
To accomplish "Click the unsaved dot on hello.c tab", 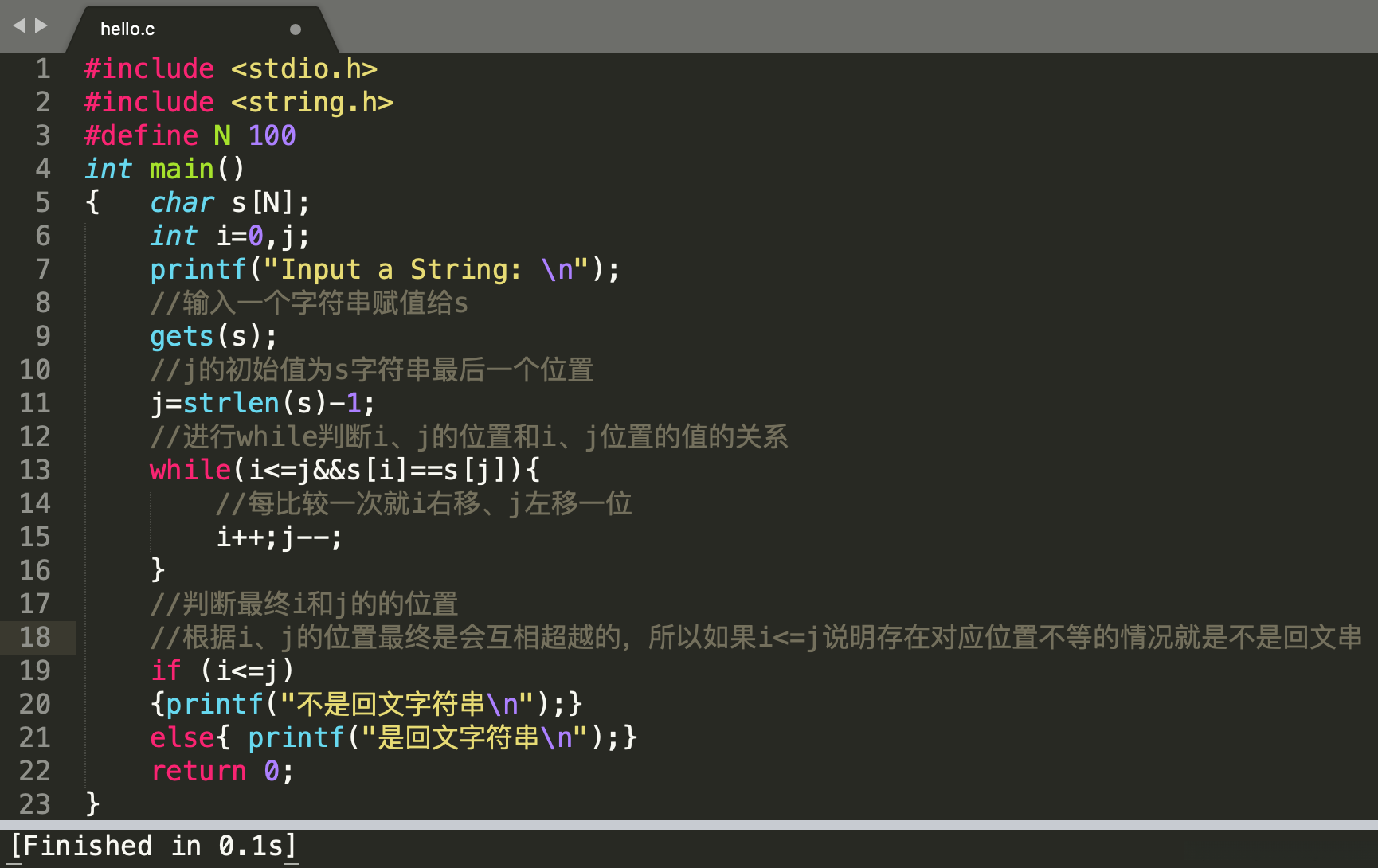I will (296, 29).
